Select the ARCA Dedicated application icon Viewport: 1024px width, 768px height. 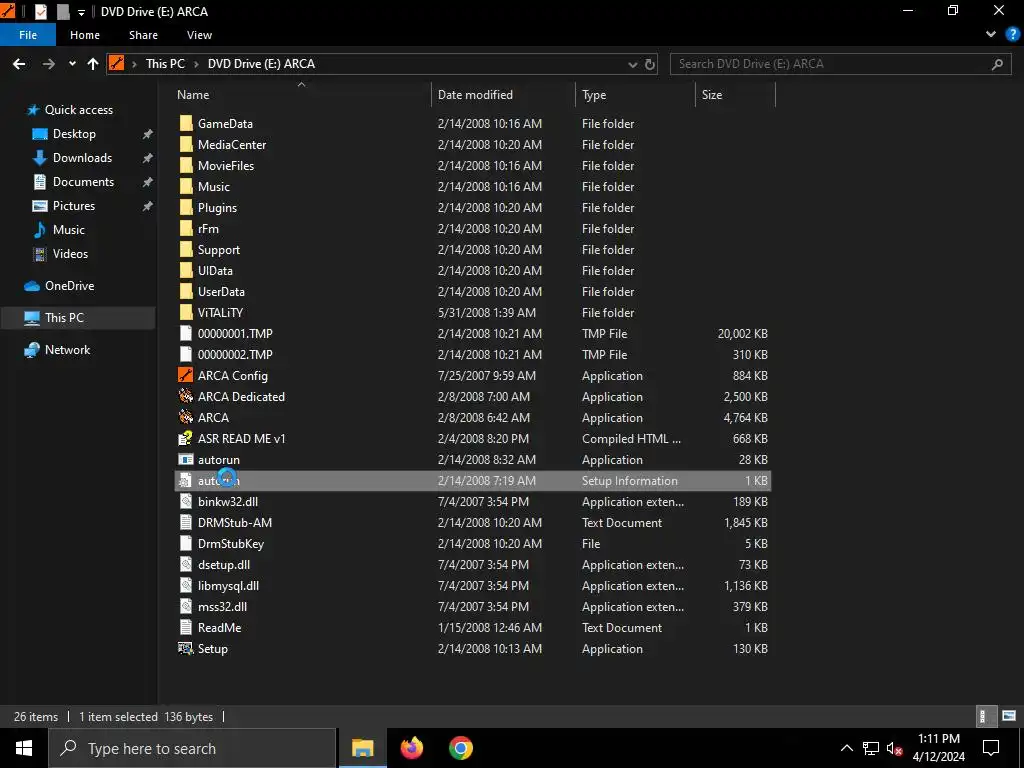185,396
